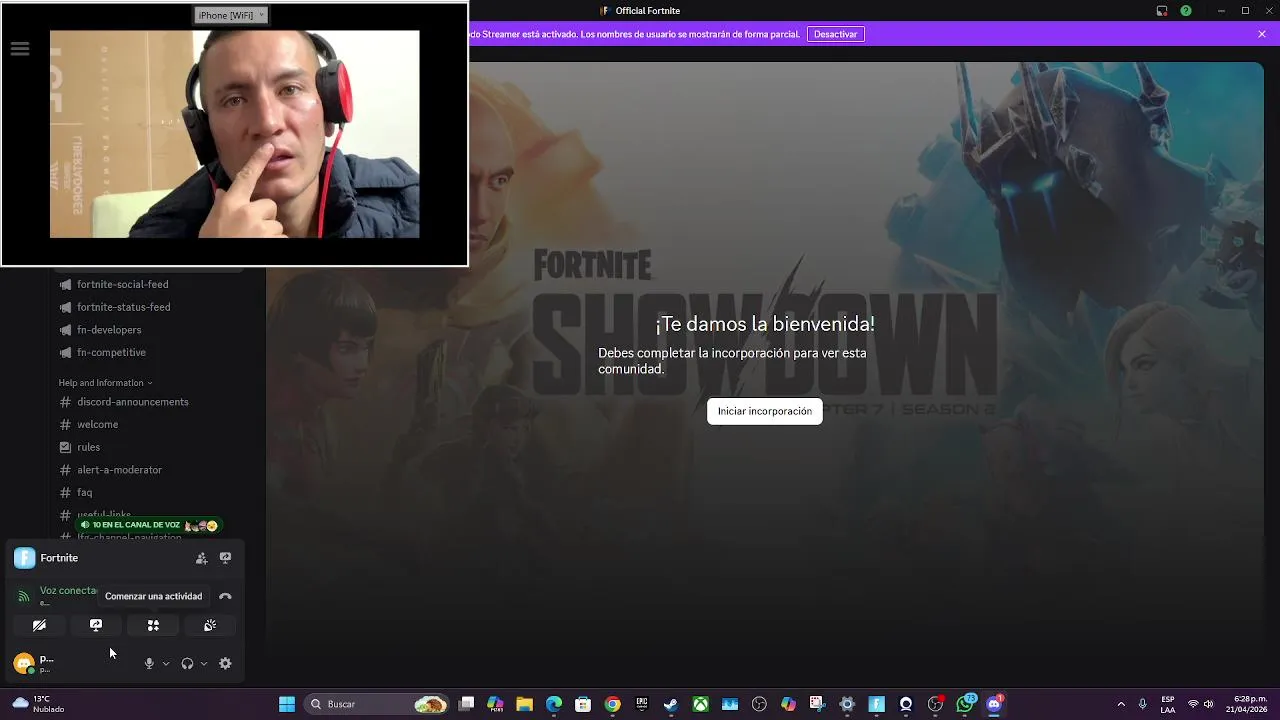The height and width of the screenshot is (720, 1280).
Task: Click the taskbar Buscar search box
Action: click(376, 704)
